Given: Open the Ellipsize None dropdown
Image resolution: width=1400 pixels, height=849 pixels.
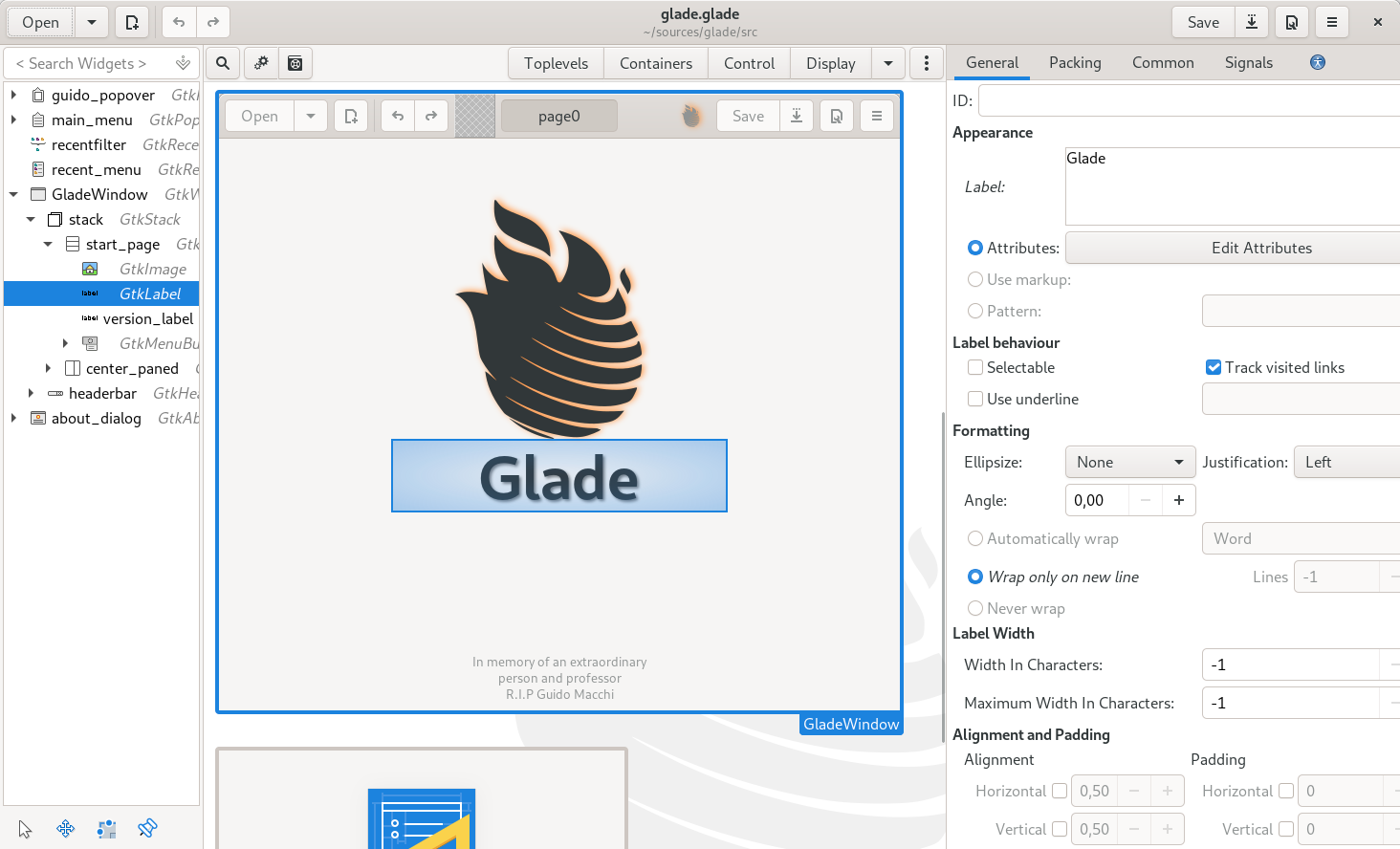Looking at the screenshot, I should [1130, 462].
